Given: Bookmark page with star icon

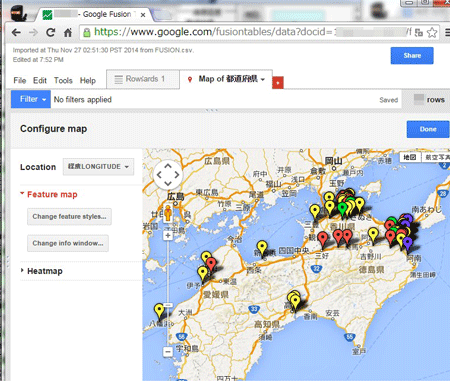Looking at the screenshot, I should [432, 32].
